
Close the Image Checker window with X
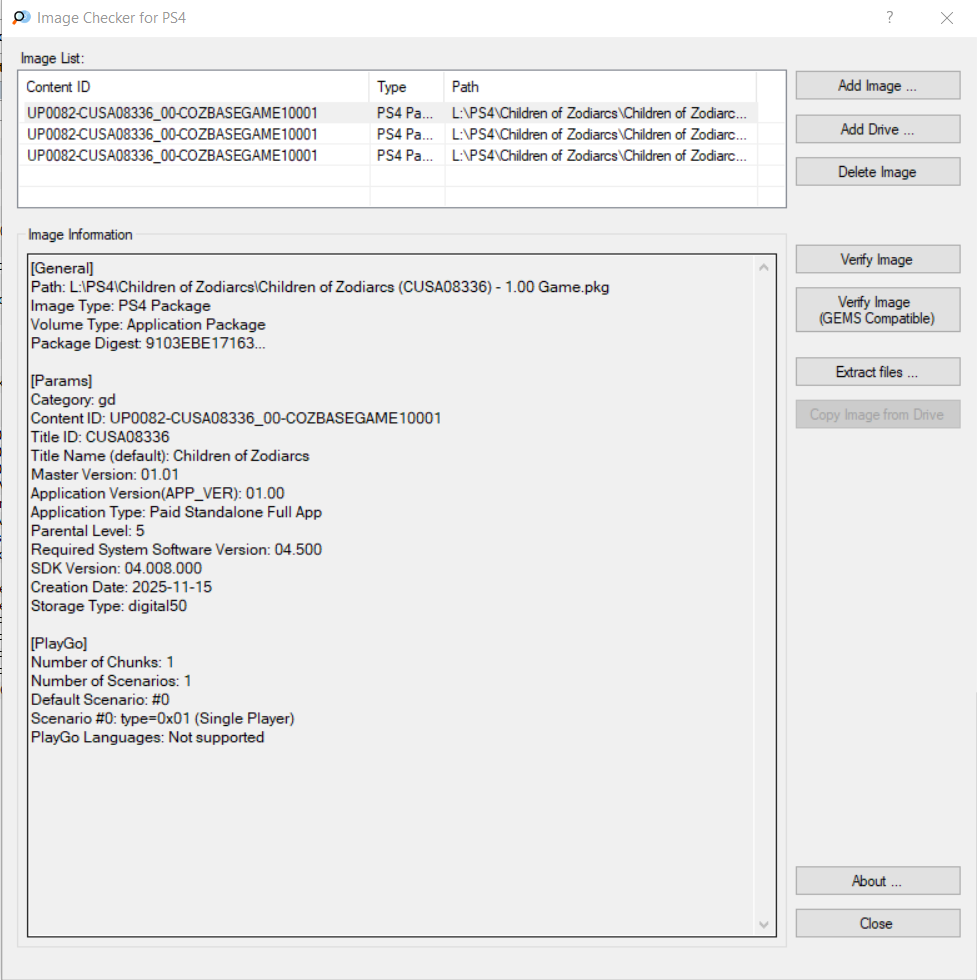(947, 18)
